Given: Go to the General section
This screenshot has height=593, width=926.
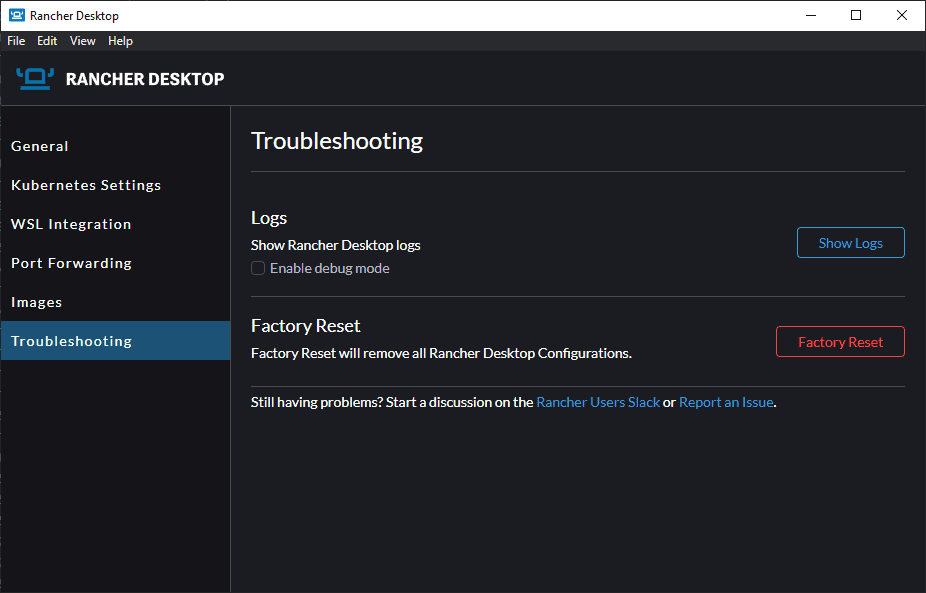Looking at the screenshot, I should [x=40, y=146].
